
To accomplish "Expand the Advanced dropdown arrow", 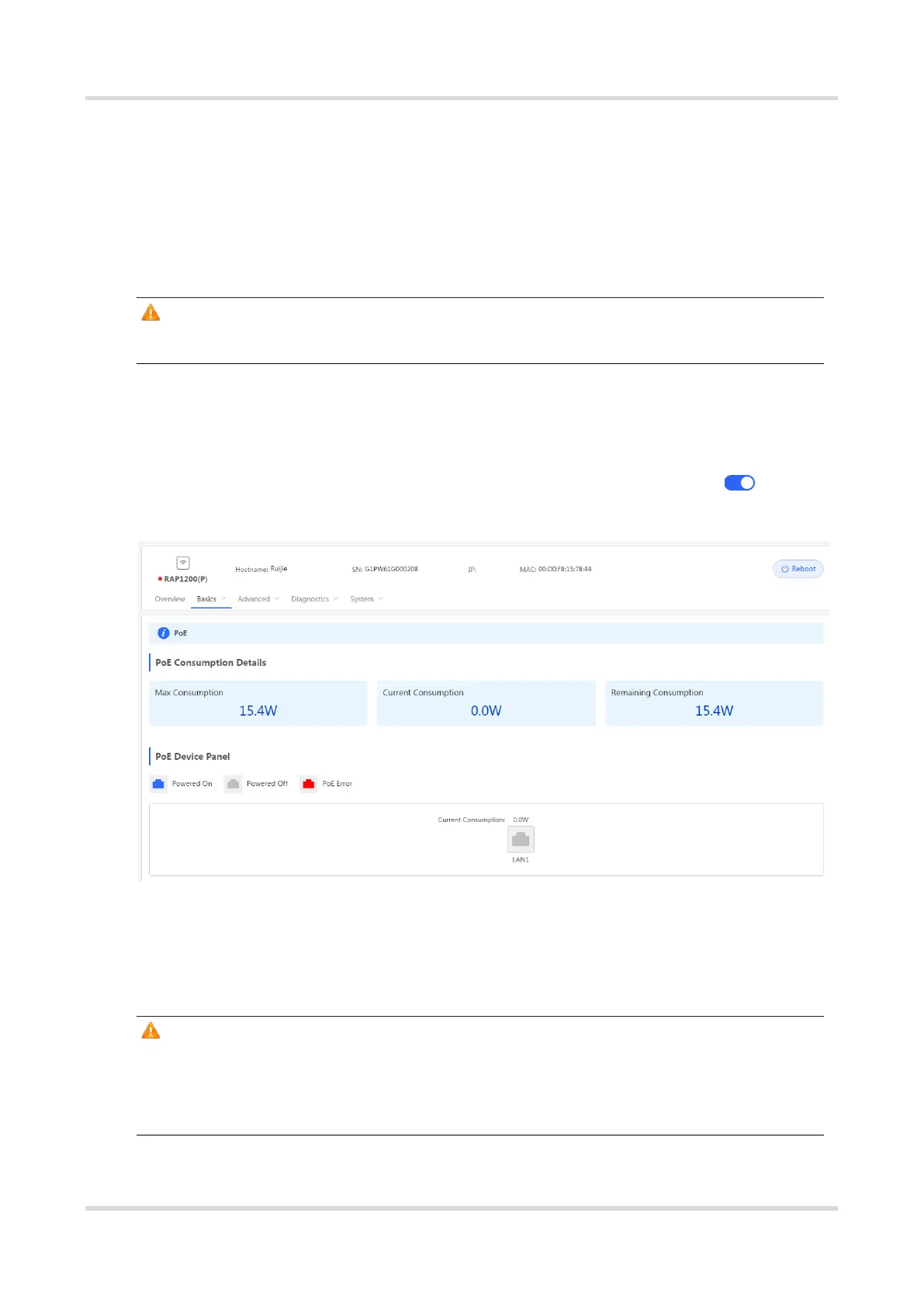I will pos(277,599).
